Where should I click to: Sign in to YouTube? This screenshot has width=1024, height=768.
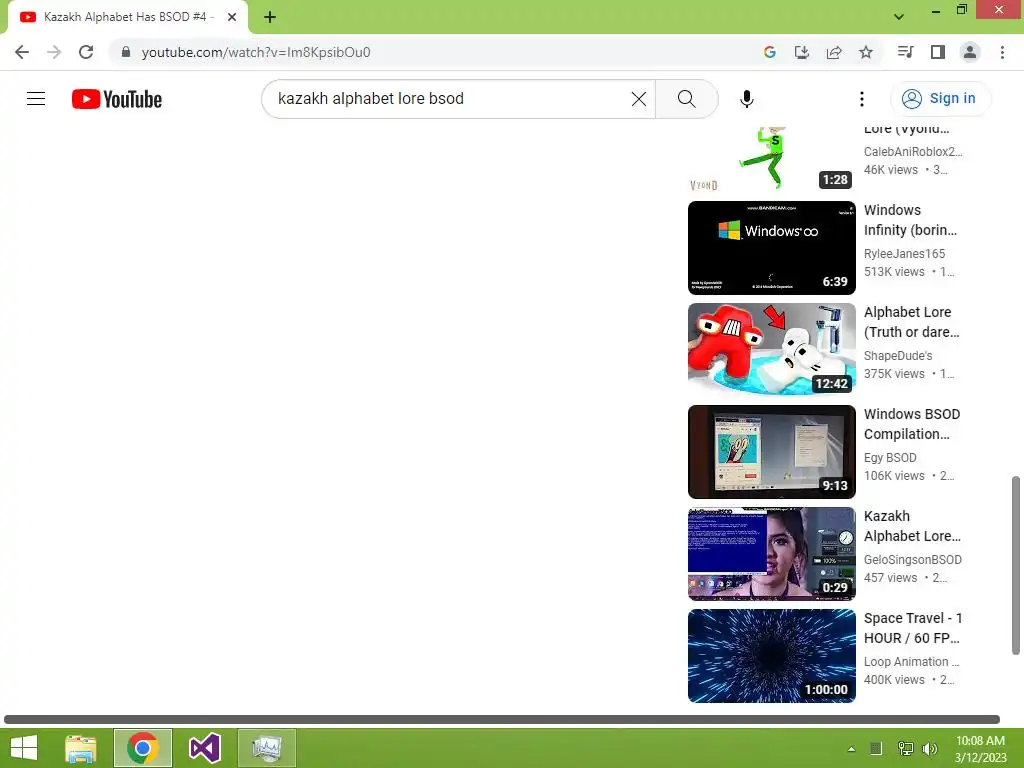(940, 99)
